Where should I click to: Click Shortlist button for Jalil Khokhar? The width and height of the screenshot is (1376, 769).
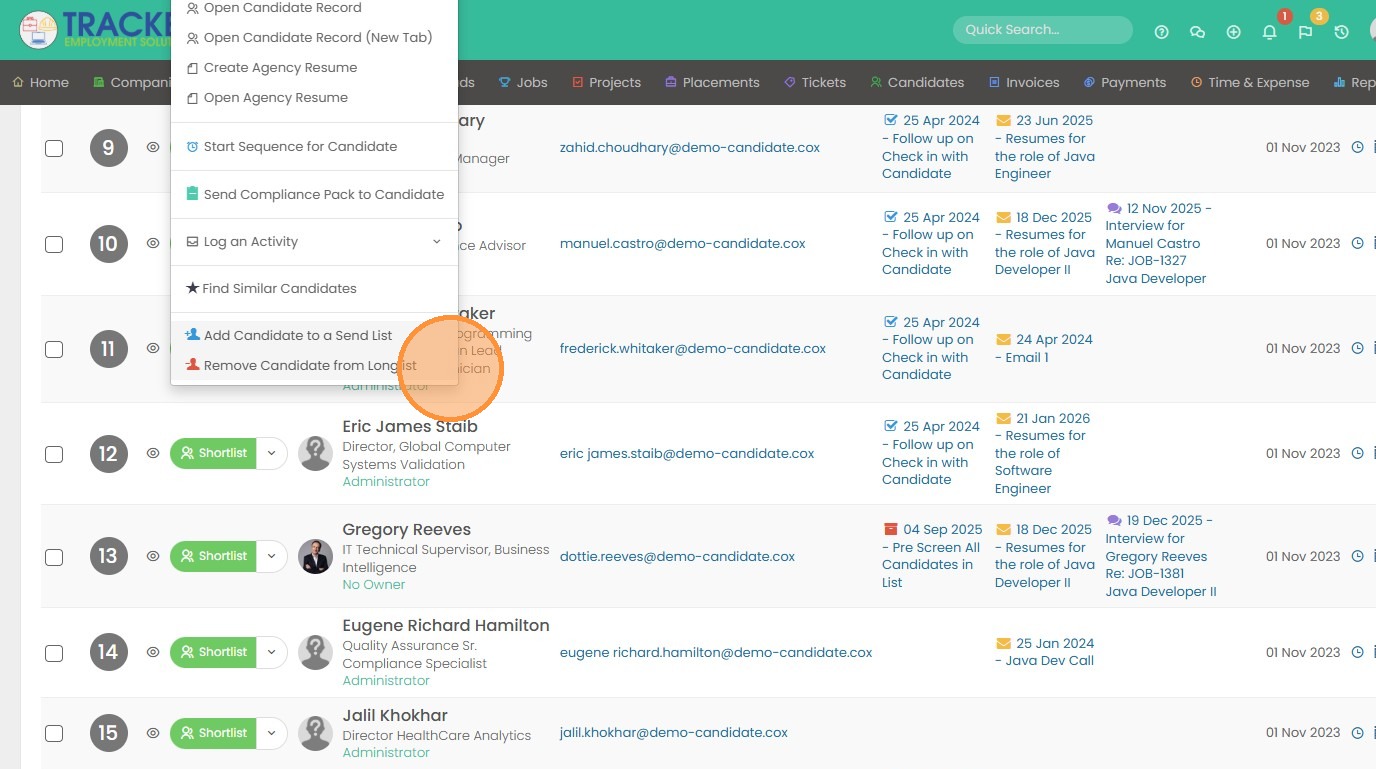pyautogui.click(x=213, y=733)
